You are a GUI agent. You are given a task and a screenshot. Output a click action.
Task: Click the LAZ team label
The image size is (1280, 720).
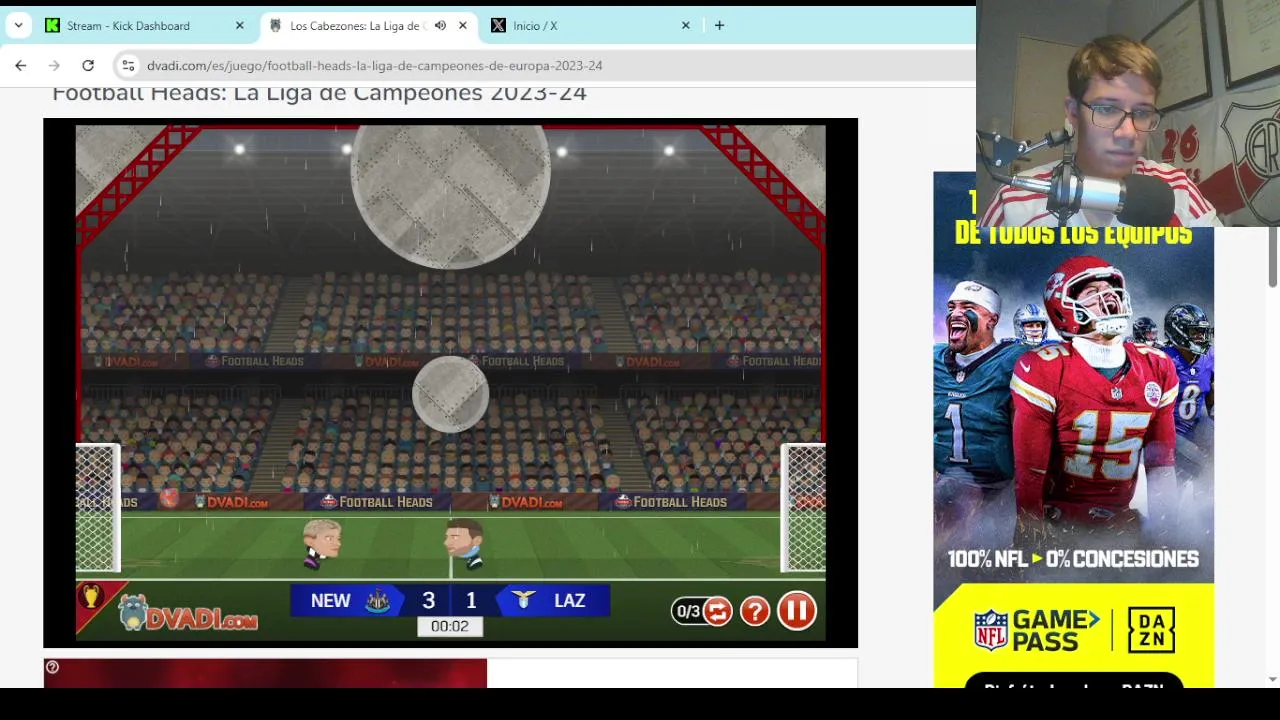click(569, 601)
